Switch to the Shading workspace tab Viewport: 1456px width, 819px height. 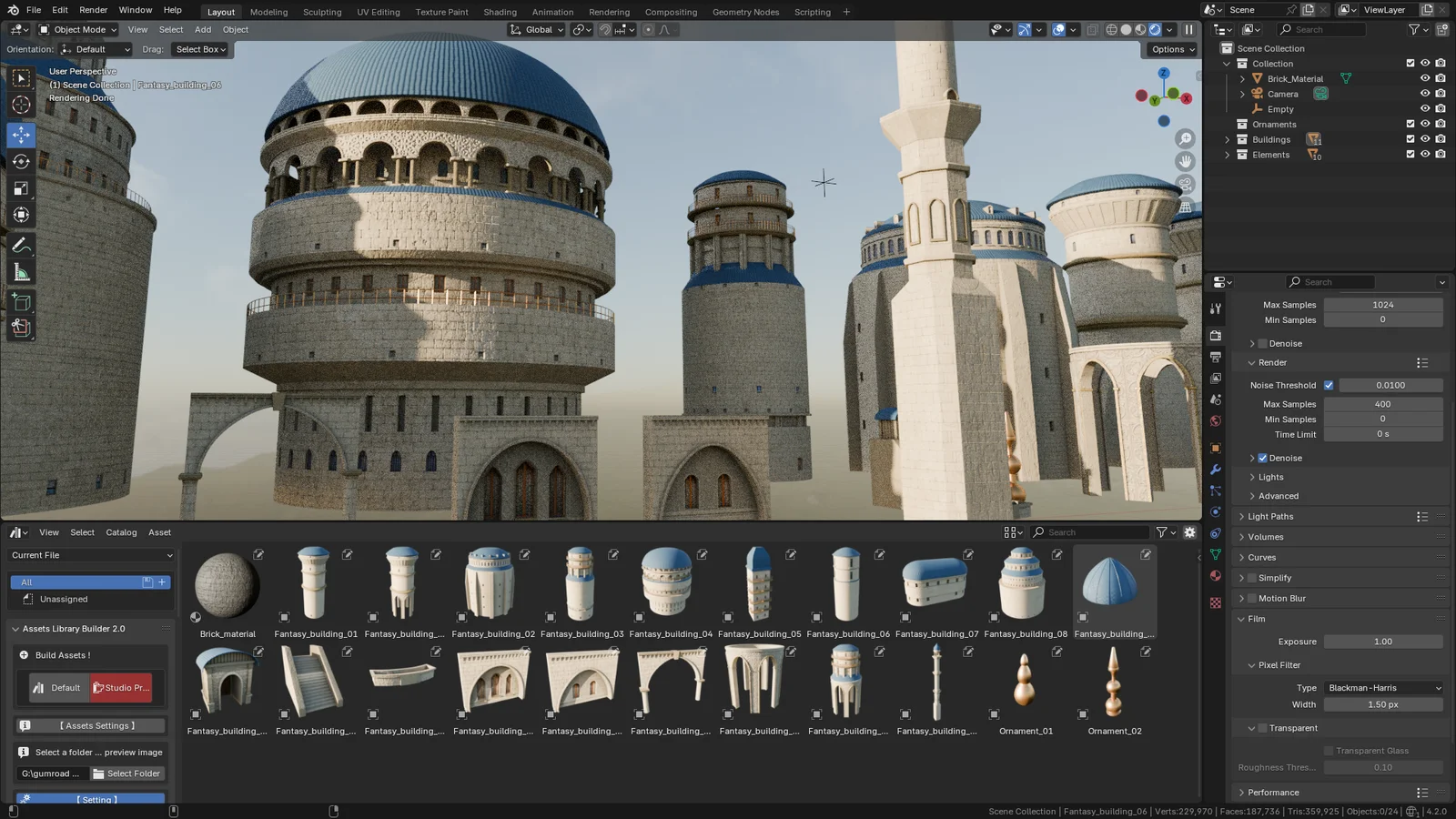pos(500,12)
